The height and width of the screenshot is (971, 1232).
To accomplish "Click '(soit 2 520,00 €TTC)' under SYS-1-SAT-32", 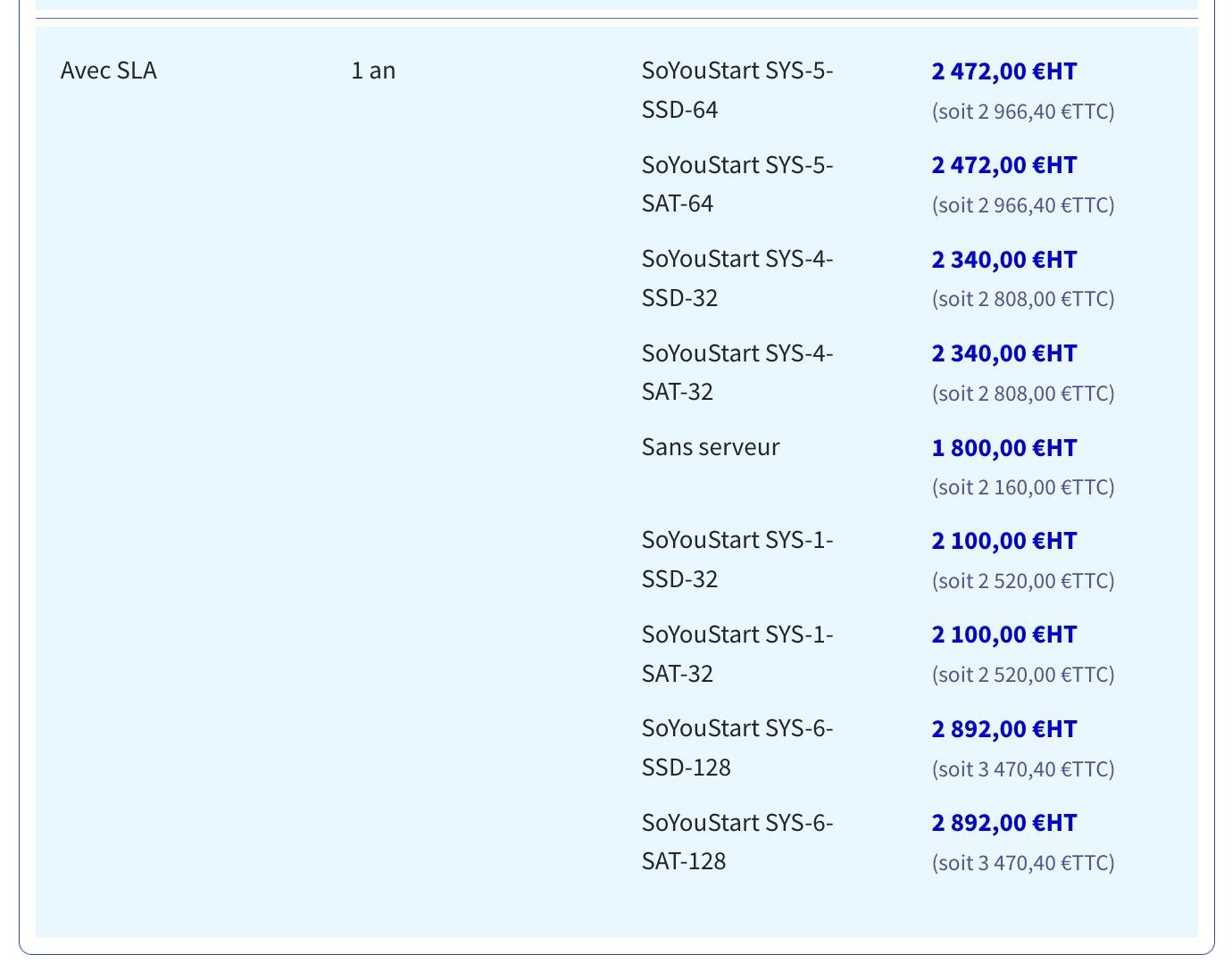I will 1023,675.
